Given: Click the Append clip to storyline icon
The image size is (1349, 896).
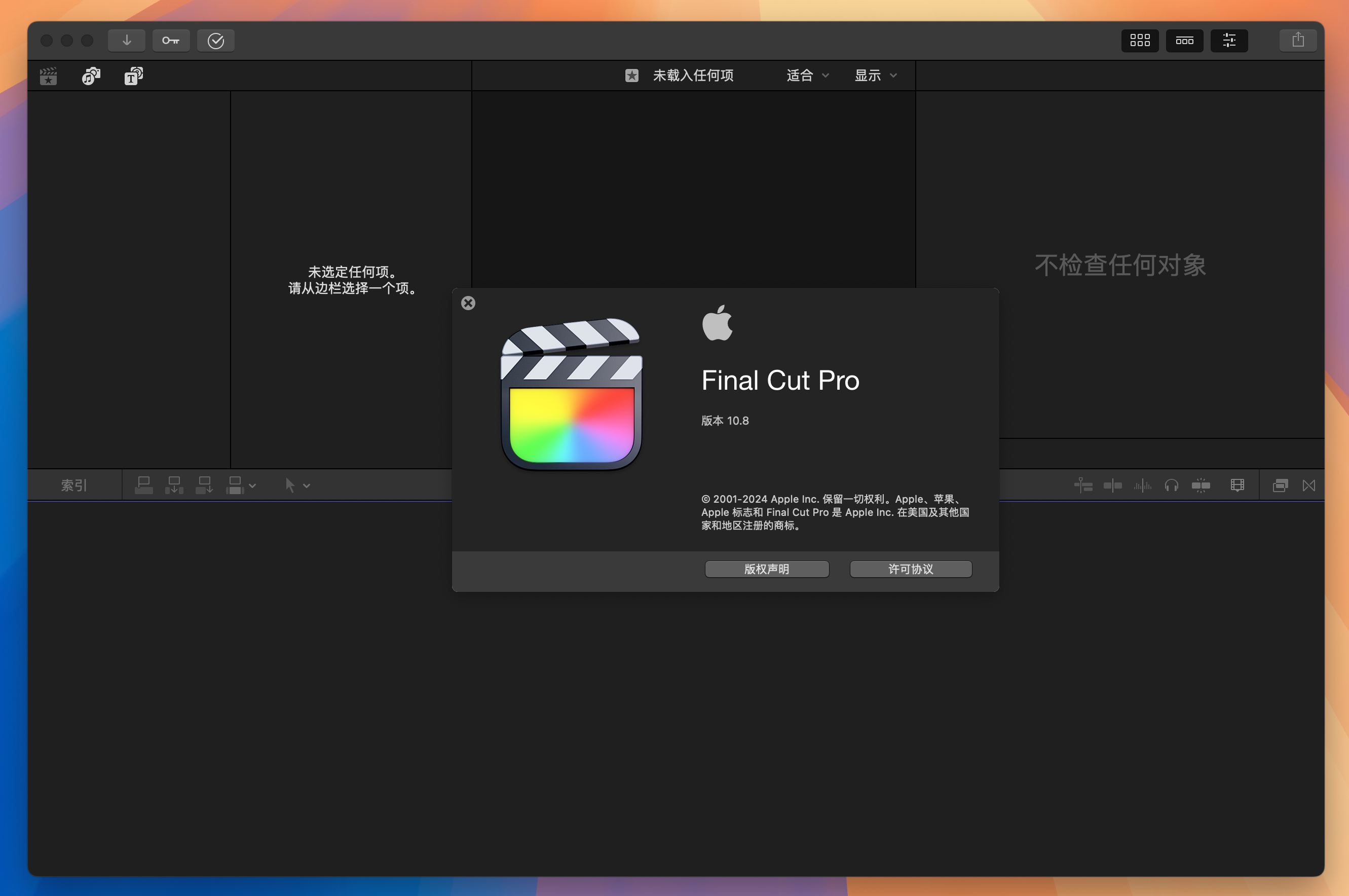Looking at the screenshot, I should tap(204, 485).
